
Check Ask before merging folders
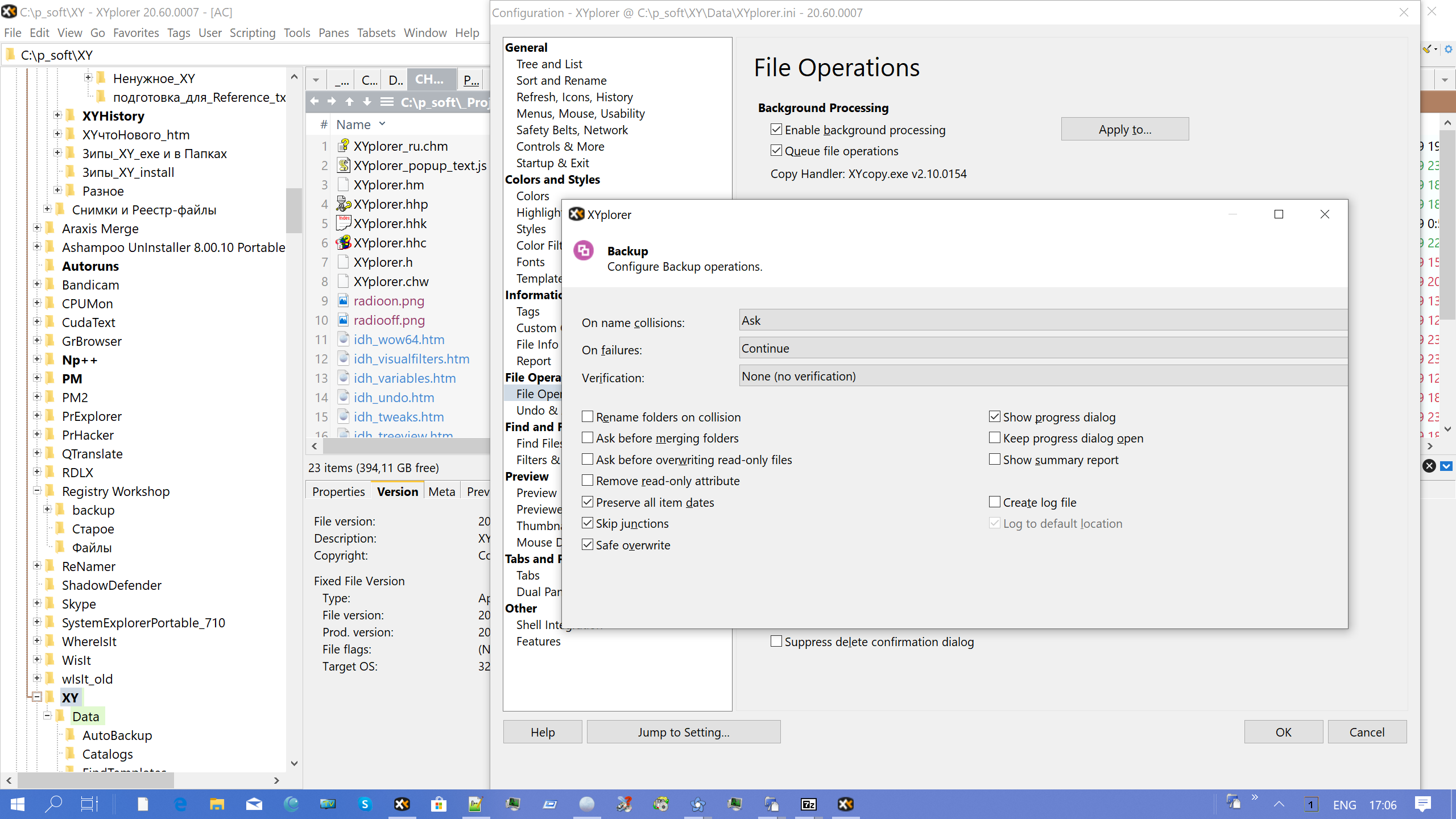tap(588, 438)
